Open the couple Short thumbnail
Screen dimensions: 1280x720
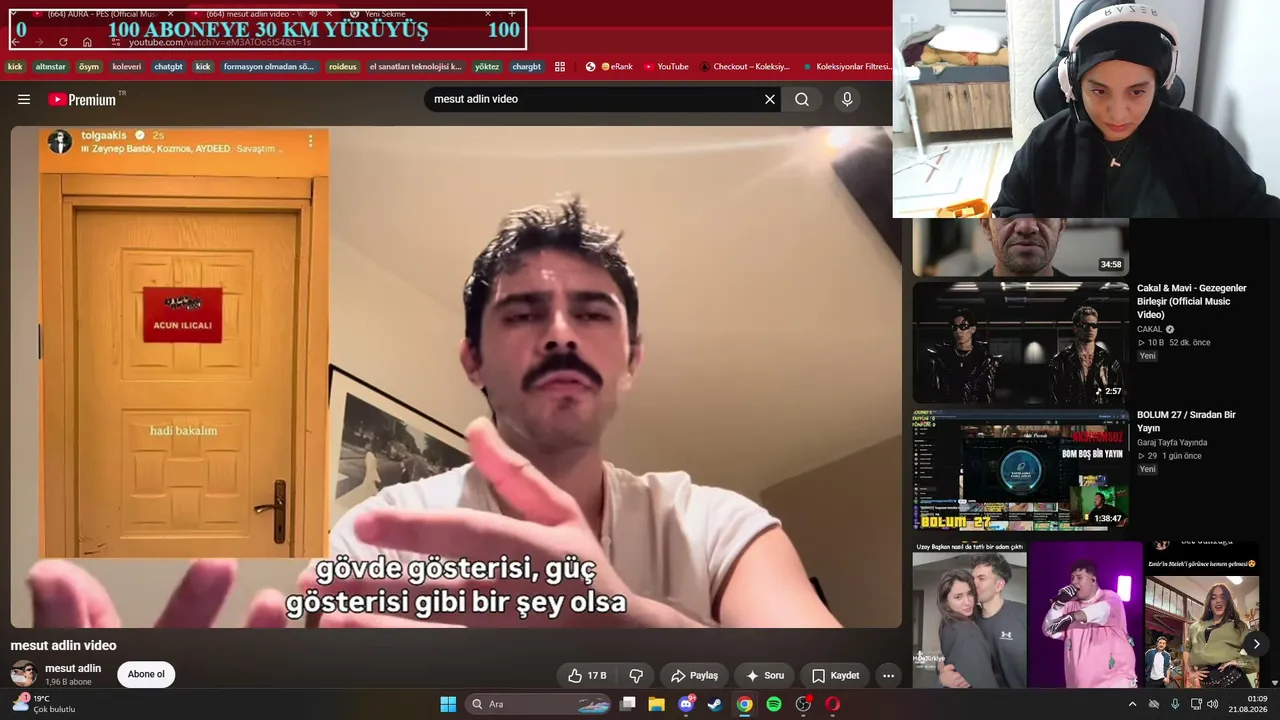969,615
